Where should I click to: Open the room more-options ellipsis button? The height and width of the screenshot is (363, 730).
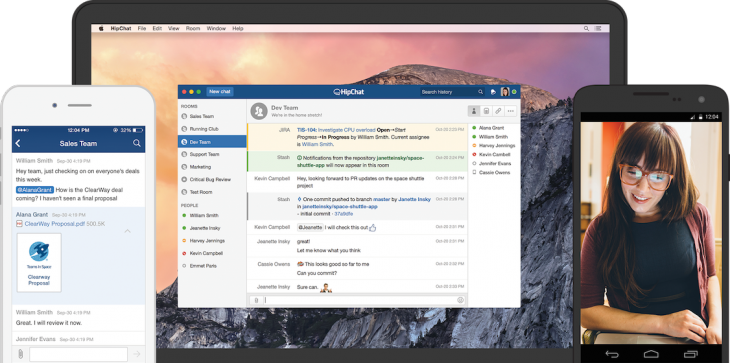[x=511, y=111]
